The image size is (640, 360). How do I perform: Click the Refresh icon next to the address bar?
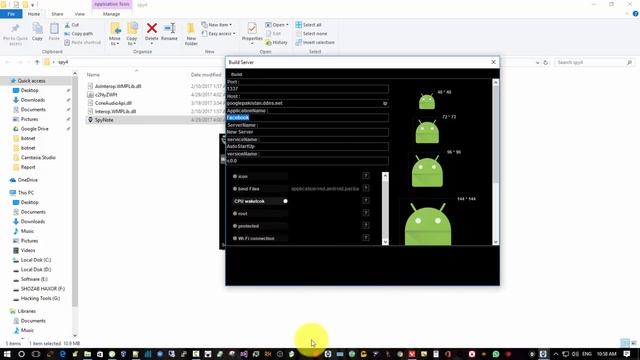[x=545, y=62]
